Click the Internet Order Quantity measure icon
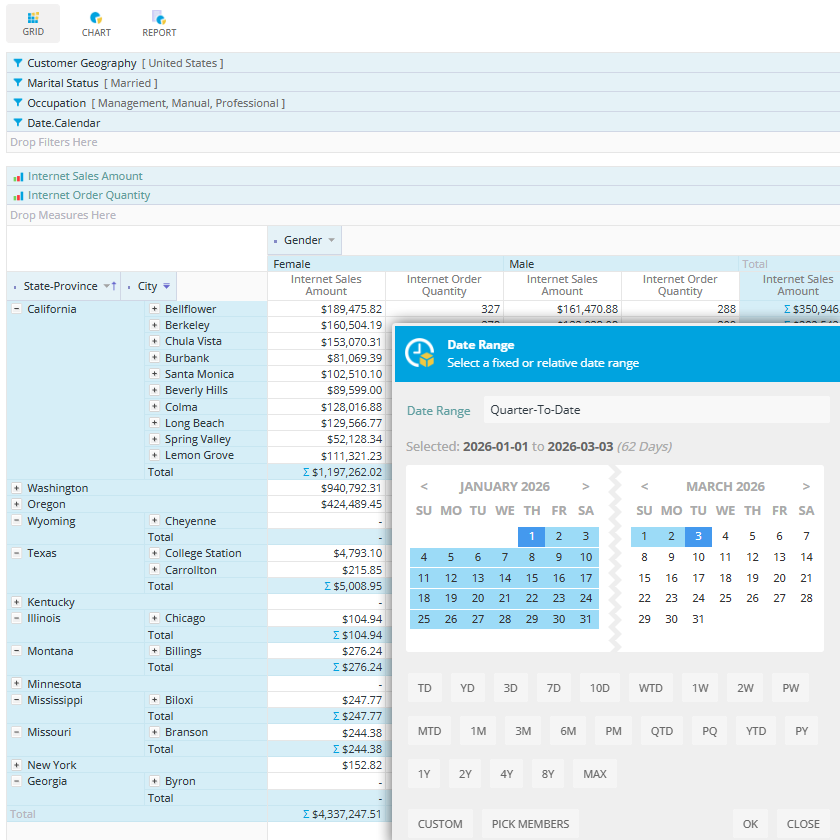Viewport: 840px width, 840px height. click(18, 196)
